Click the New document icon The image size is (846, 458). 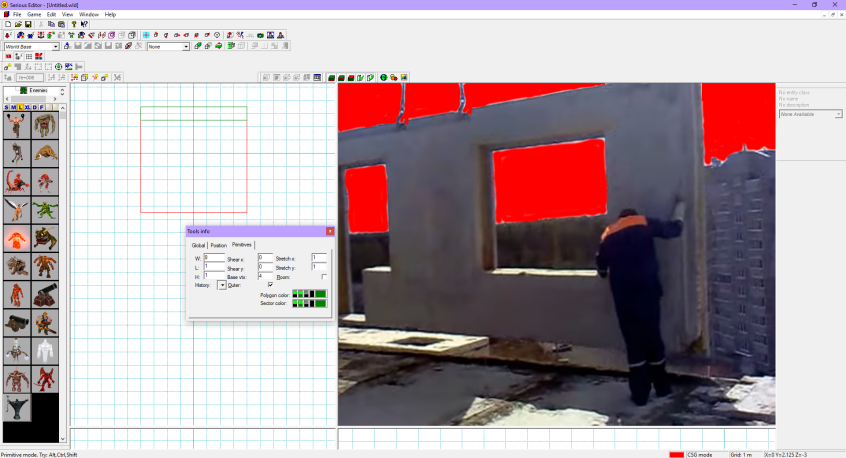(8, 24)
